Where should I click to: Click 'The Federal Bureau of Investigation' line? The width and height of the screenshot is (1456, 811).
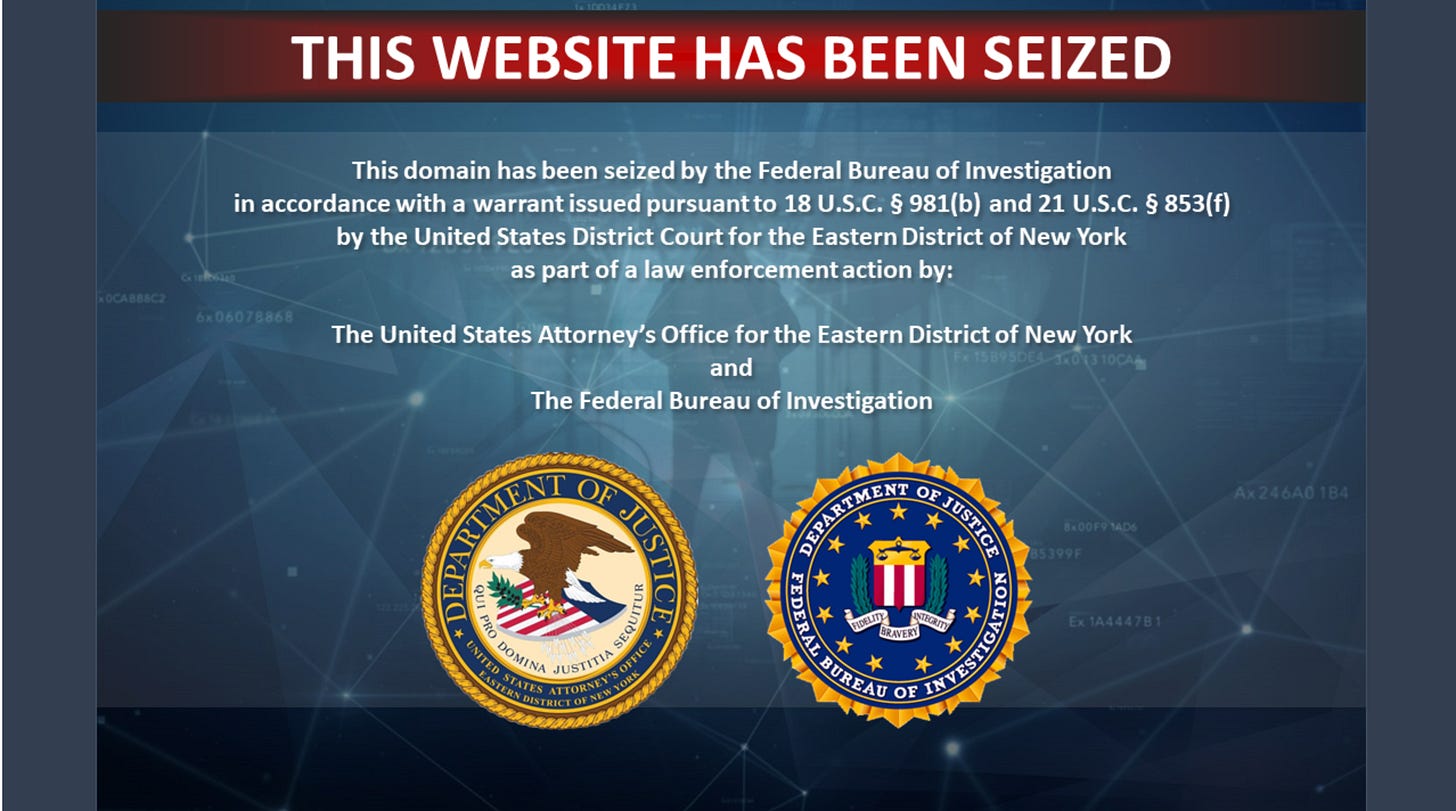coord(731,401)
